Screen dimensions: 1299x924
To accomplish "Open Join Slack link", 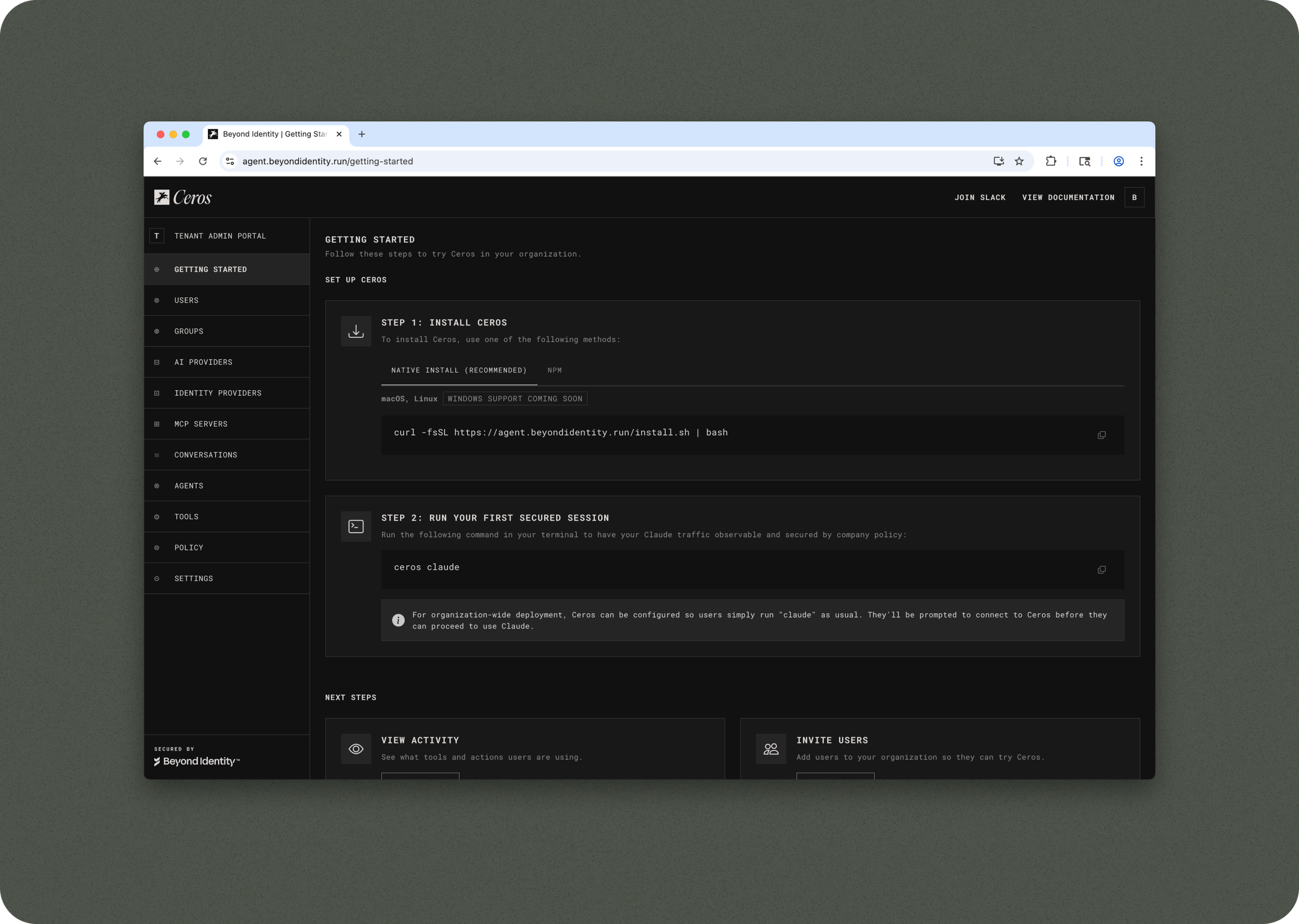I will (x=979, y=197).
